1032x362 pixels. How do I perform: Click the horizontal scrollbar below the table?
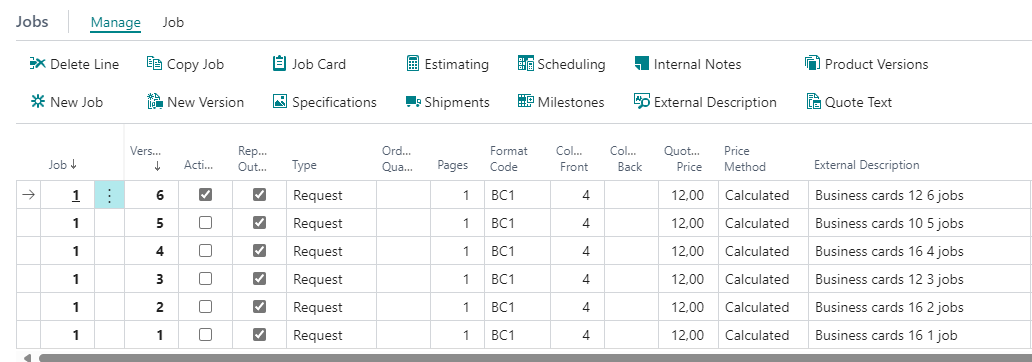(x=534, y=358)
